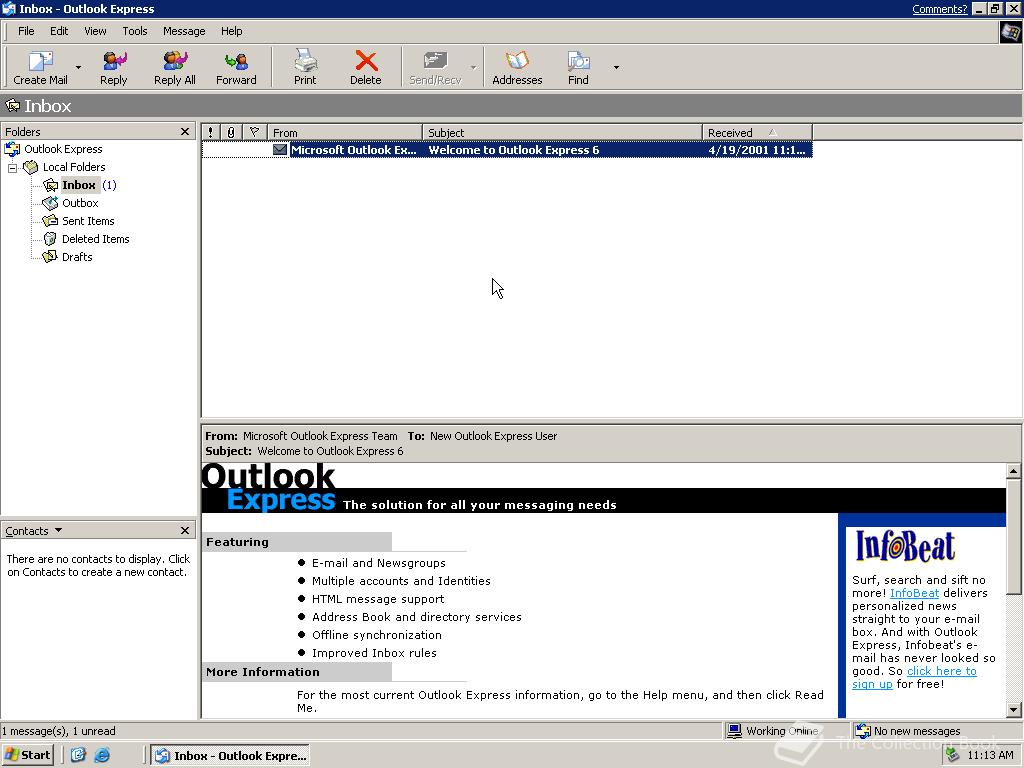This screenshot has height=768, width=1024.
Task: Delete the selected message with Delete icon
Action: click(x=366, y=61)
